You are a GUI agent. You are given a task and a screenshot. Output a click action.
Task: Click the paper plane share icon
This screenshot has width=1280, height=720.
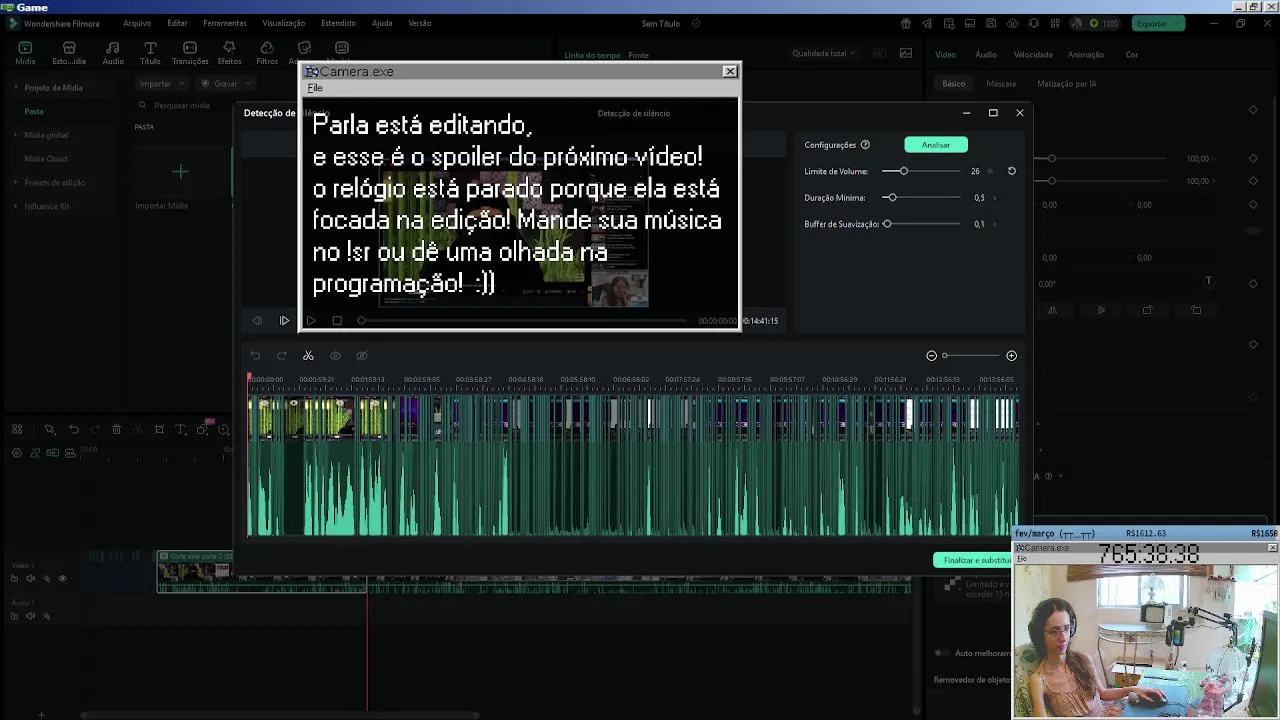(927, 23)
